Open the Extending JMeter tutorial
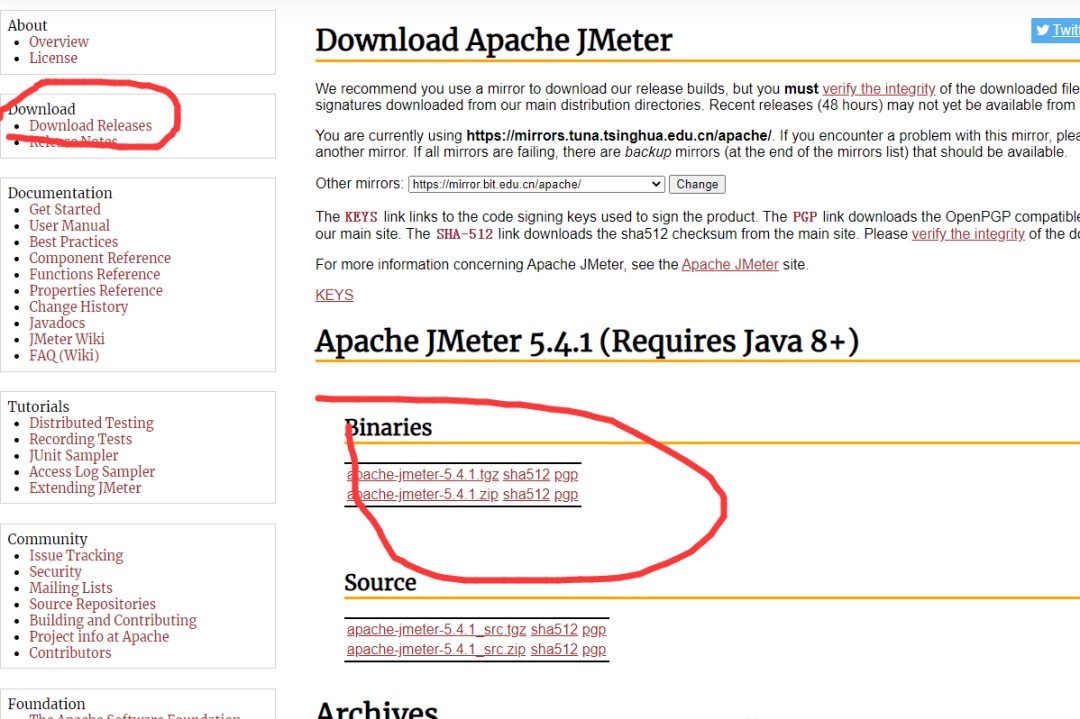This screenshot has width=1080, height=719. click(85, 488)
